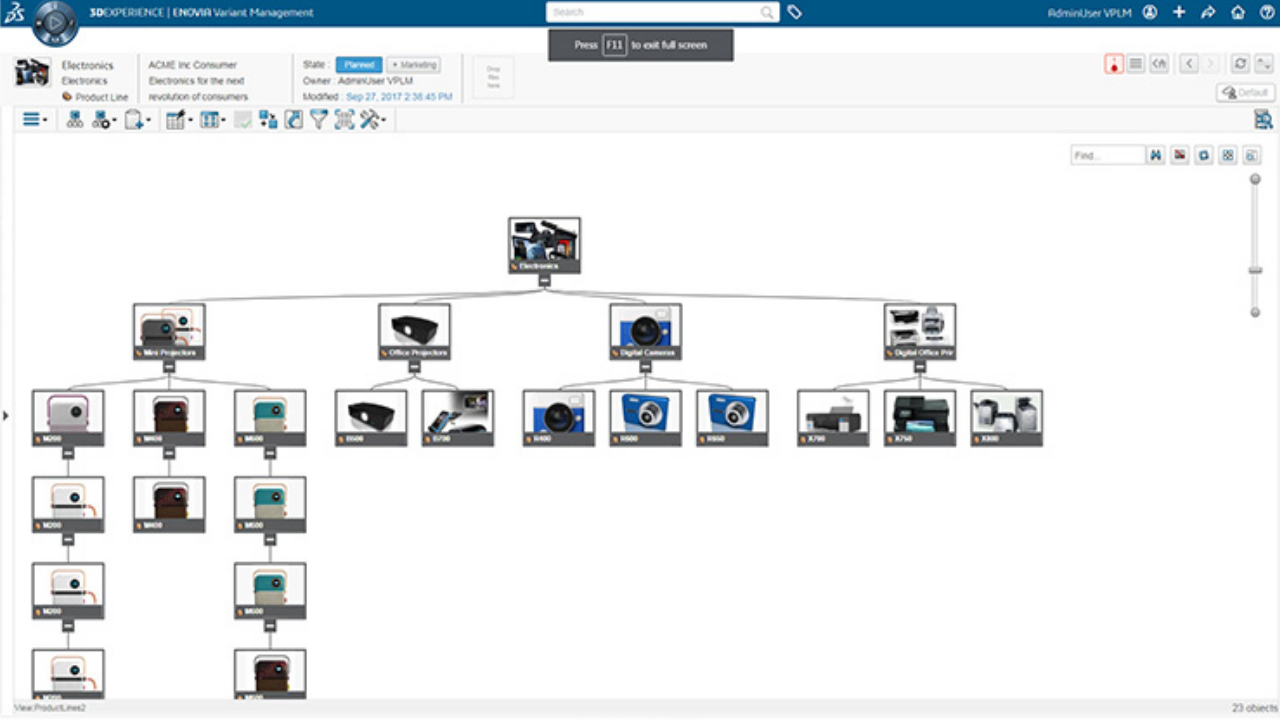This screenshot has width=1280, height=720.
Task: Click the Marketing state dropdown button
Action: coord(413,65)
